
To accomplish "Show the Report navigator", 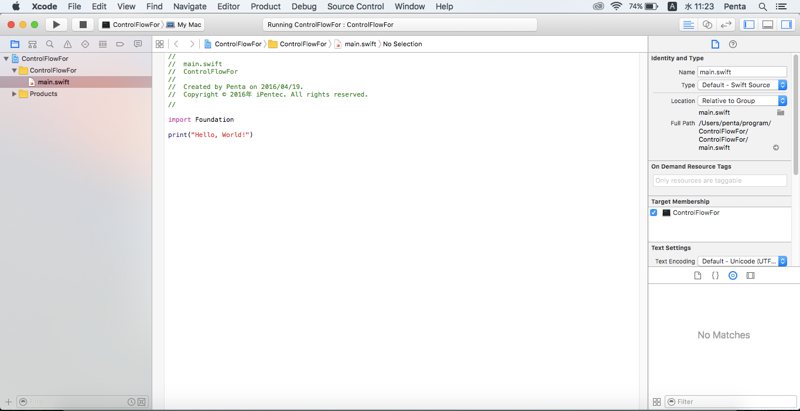I will pos(138,44).
